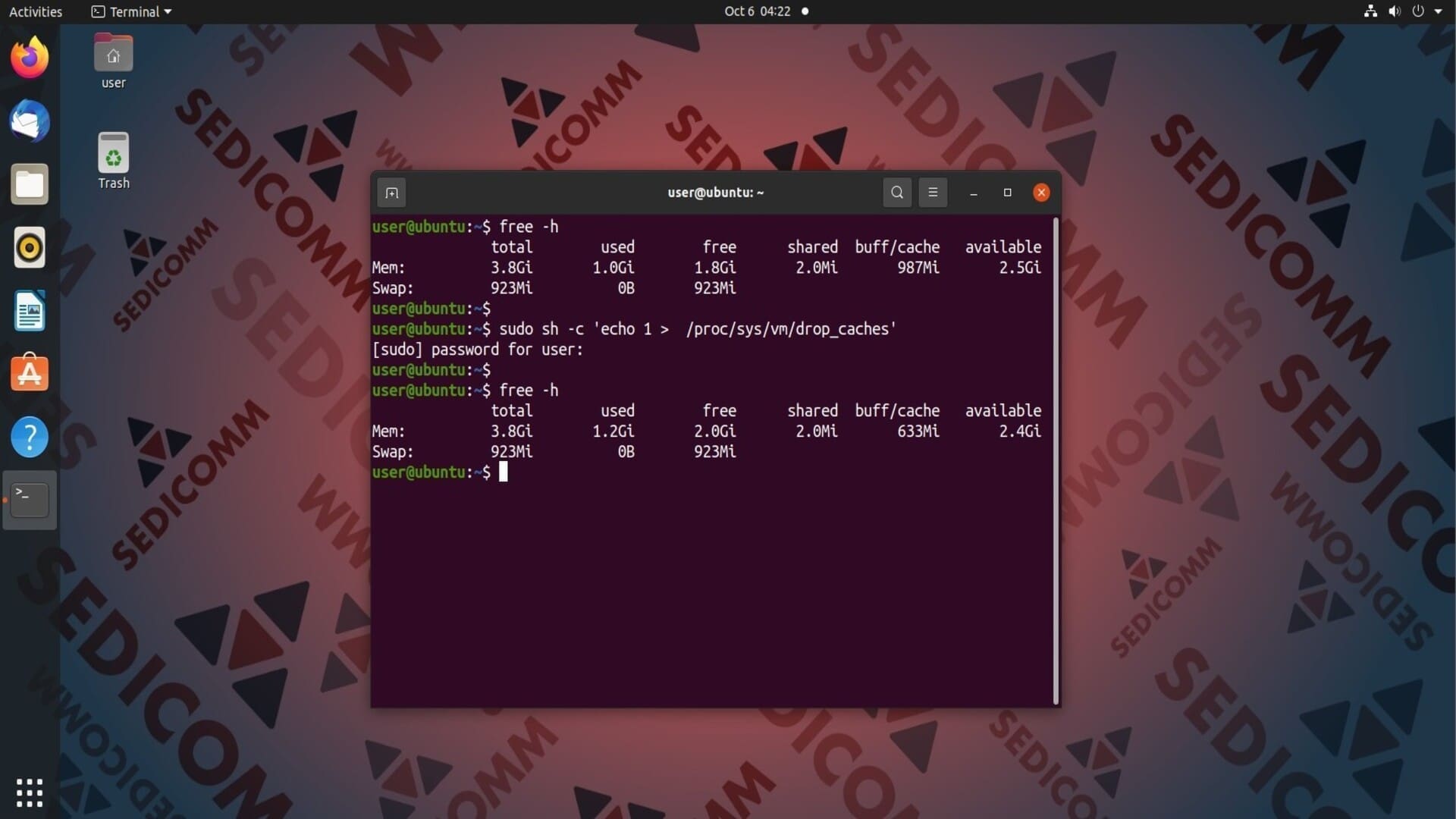Show the applications grid
Viewport: 1456px width, 819px height.
click(30, 792)
